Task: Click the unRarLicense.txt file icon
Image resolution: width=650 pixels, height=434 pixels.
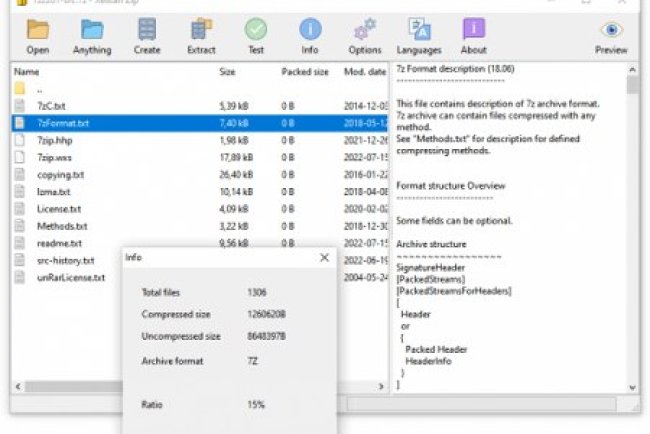Action: pos(19,277)
